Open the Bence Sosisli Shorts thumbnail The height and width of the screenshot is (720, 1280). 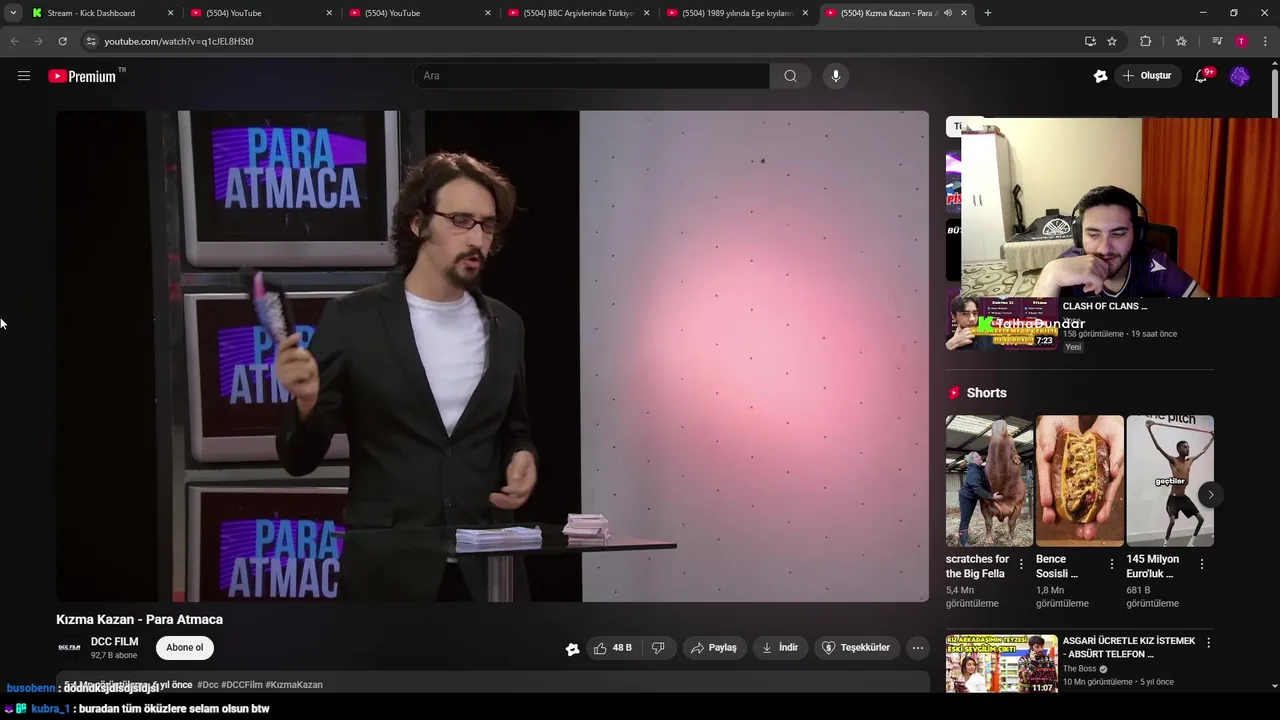pyautogui.click(x=1080, y=481)
